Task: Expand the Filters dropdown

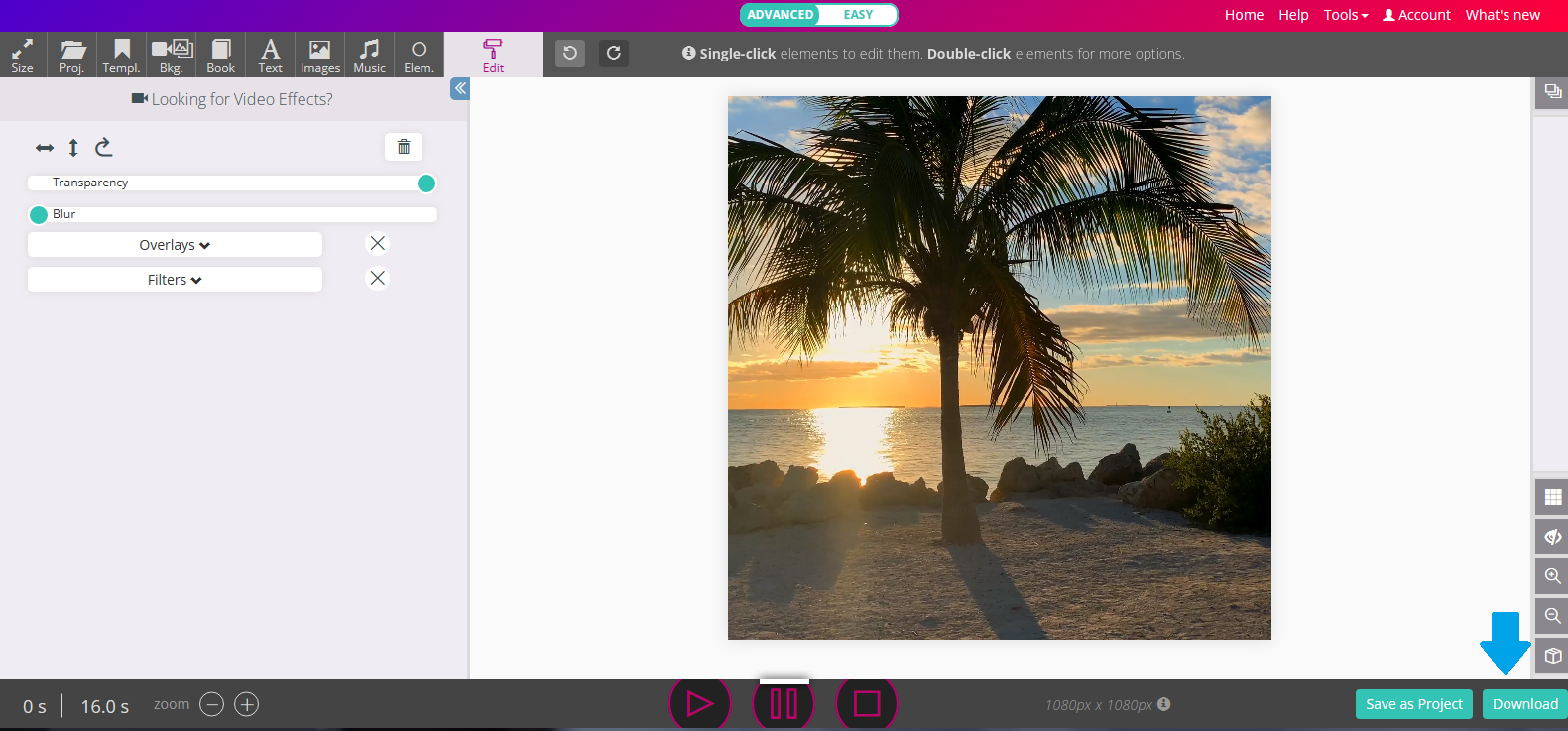Action: click(175, 280)
